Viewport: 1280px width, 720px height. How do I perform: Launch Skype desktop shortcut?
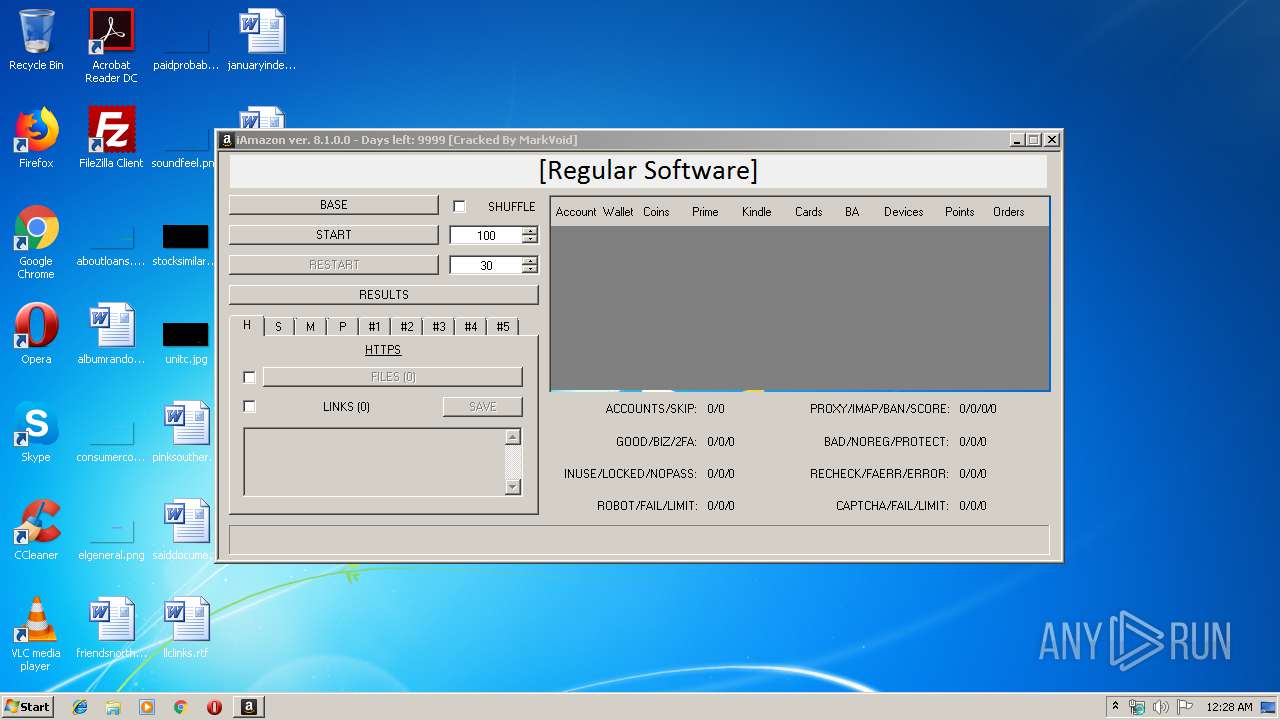36,432
